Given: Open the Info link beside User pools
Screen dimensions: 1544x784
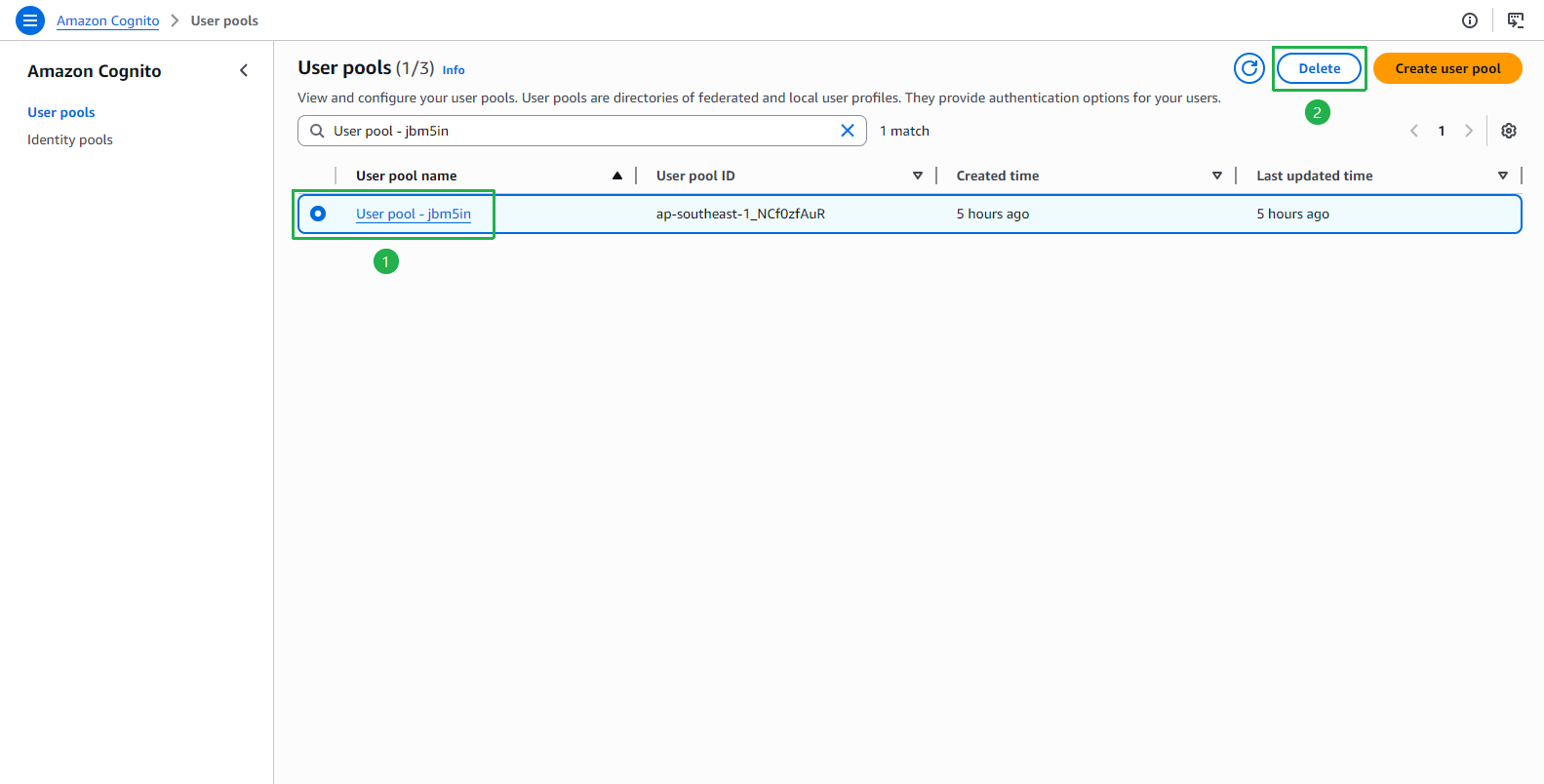Looking at the screenshot, I should tap(454, 70).
